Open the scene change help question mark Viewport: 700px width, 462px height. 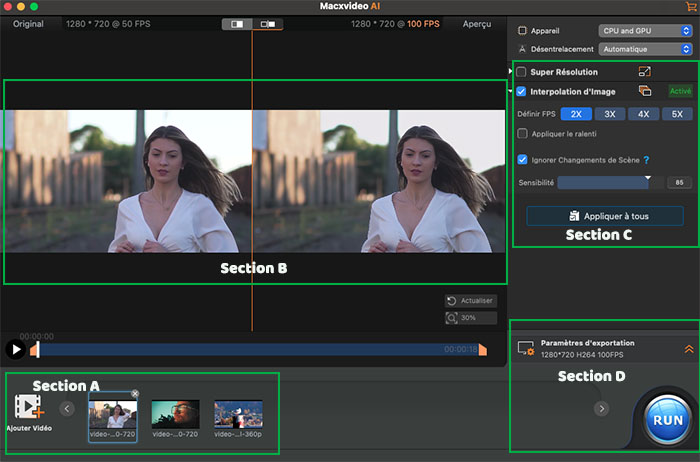click(x=646, y=160)
